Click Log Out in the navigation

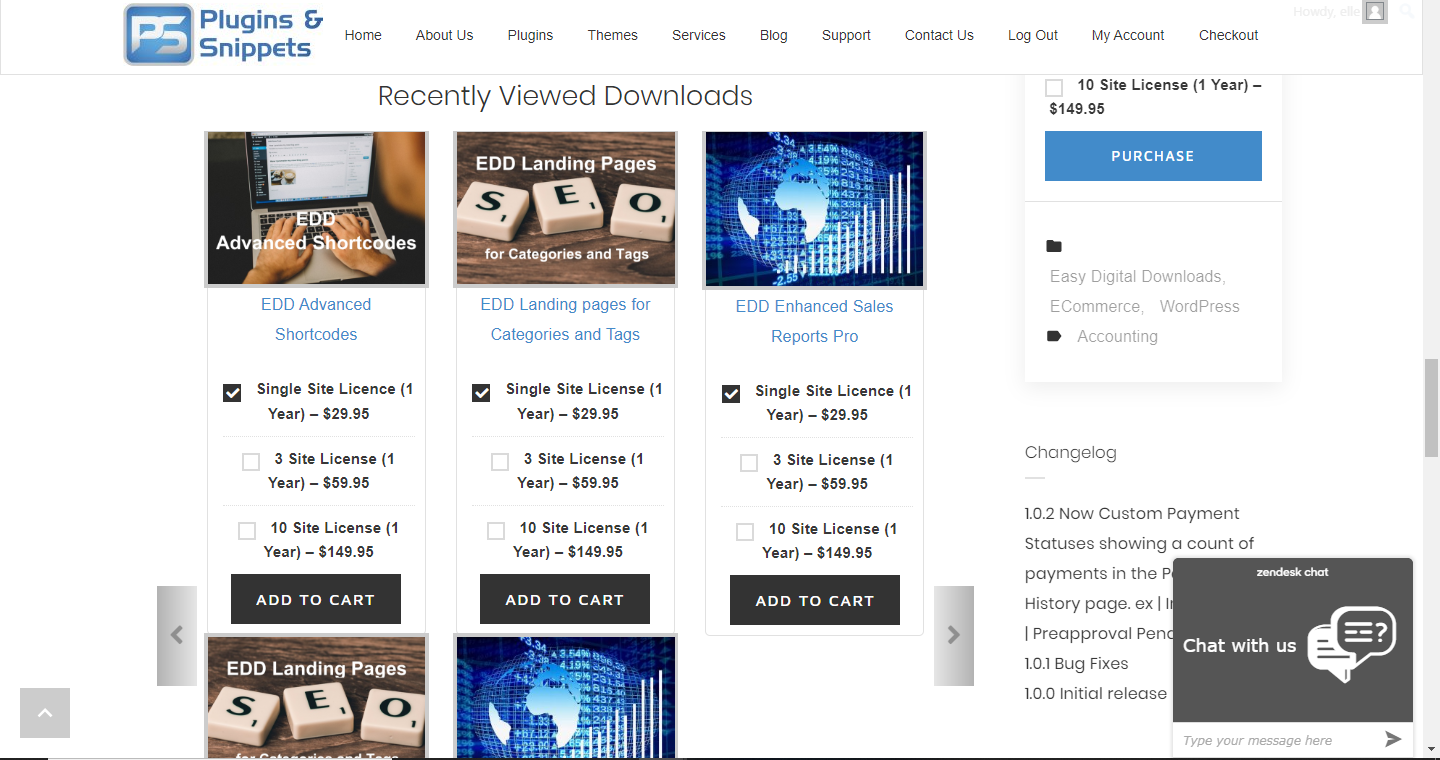click(1033, 35)
